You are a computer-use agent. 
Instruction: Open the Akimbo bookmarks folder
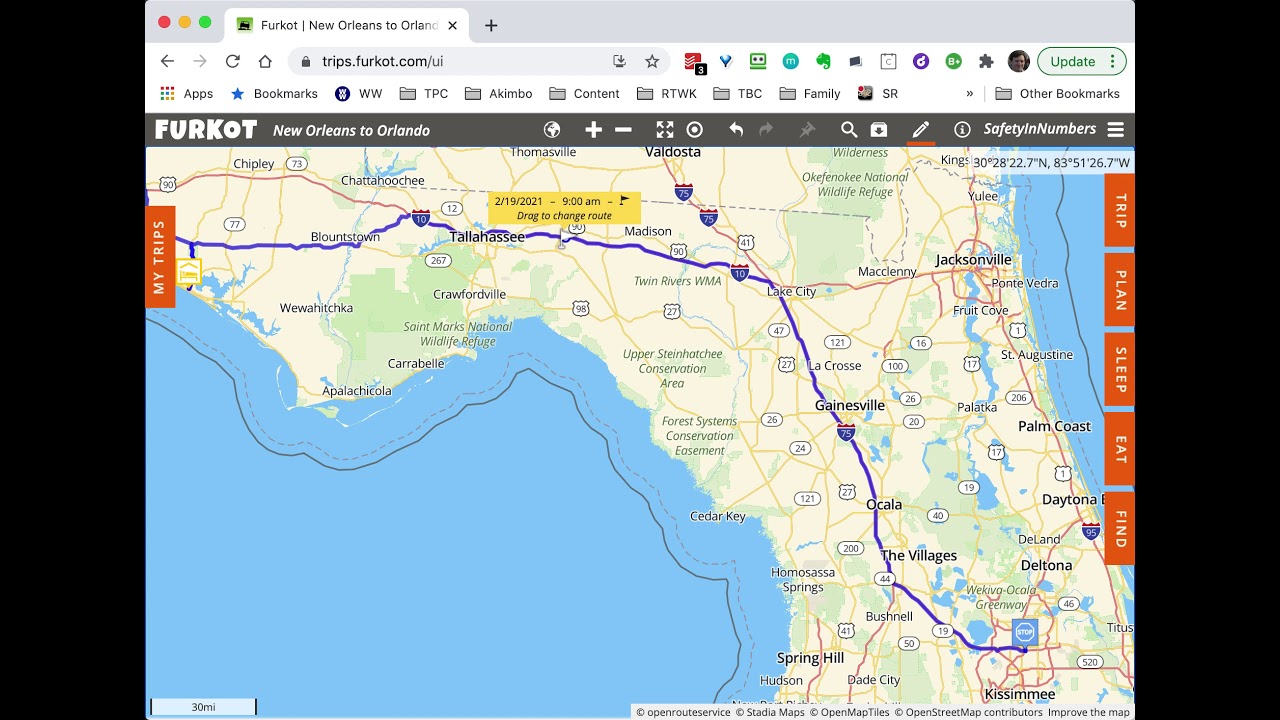point(499,93)
